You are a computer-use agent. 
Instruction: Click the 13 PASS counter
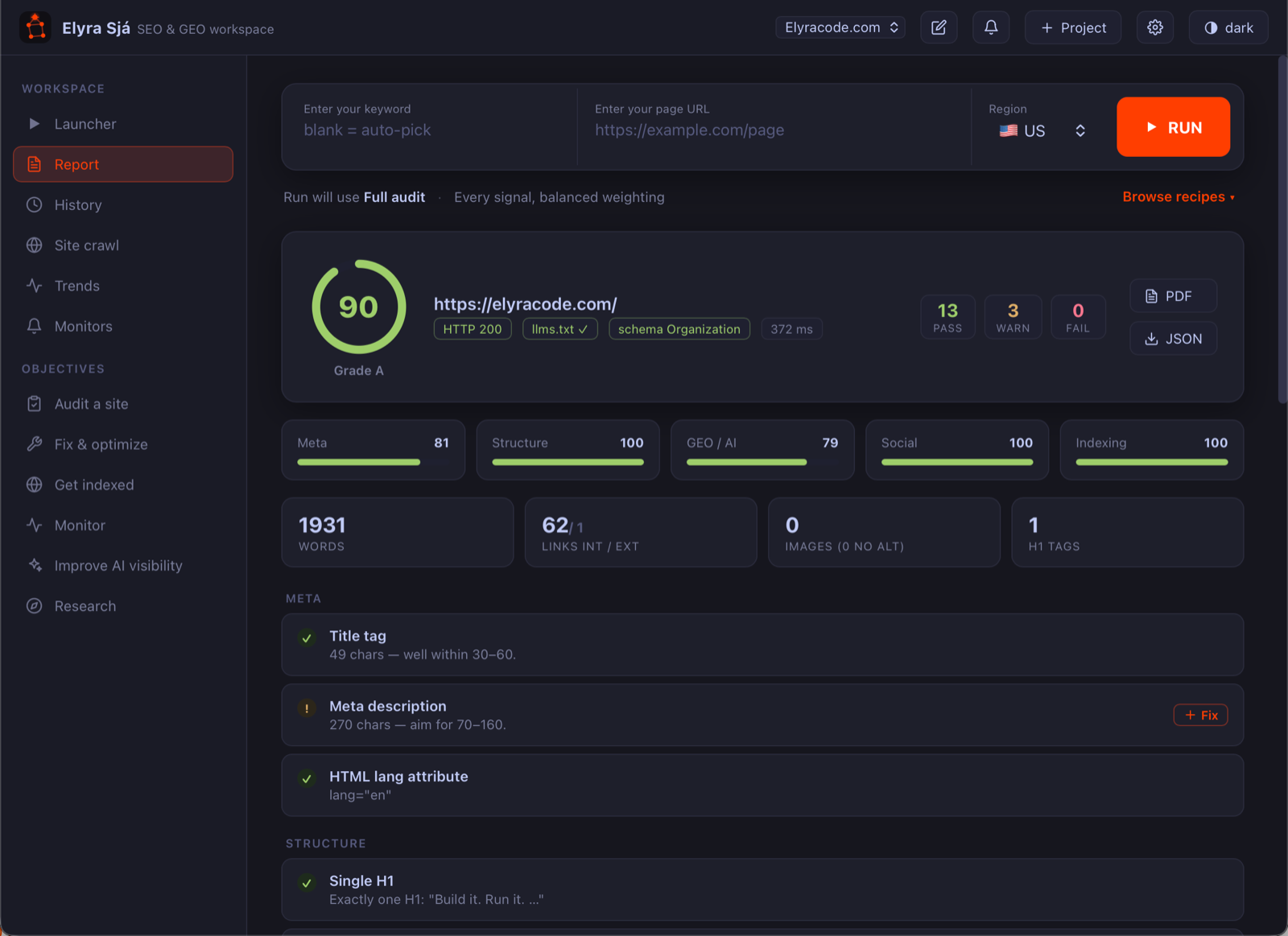pyautogui.click(x=947, y=317)
